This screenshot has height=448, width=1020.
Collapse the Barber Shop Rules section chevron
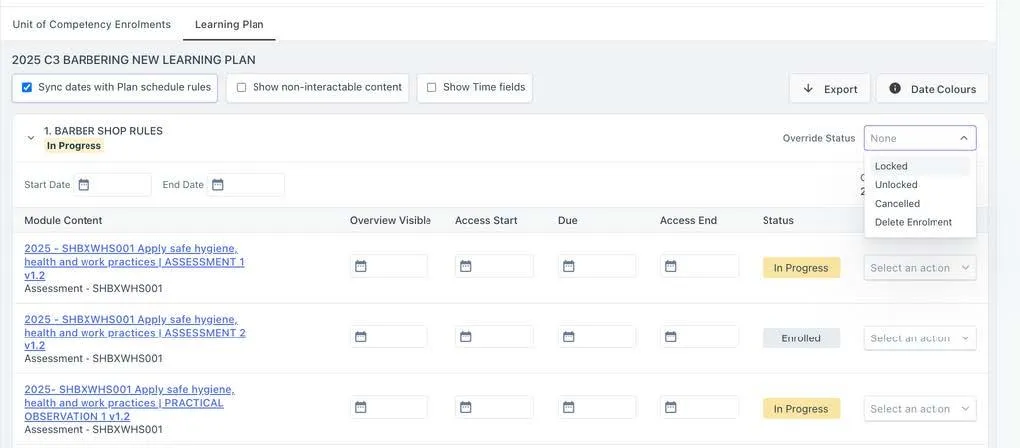(31, 138)
